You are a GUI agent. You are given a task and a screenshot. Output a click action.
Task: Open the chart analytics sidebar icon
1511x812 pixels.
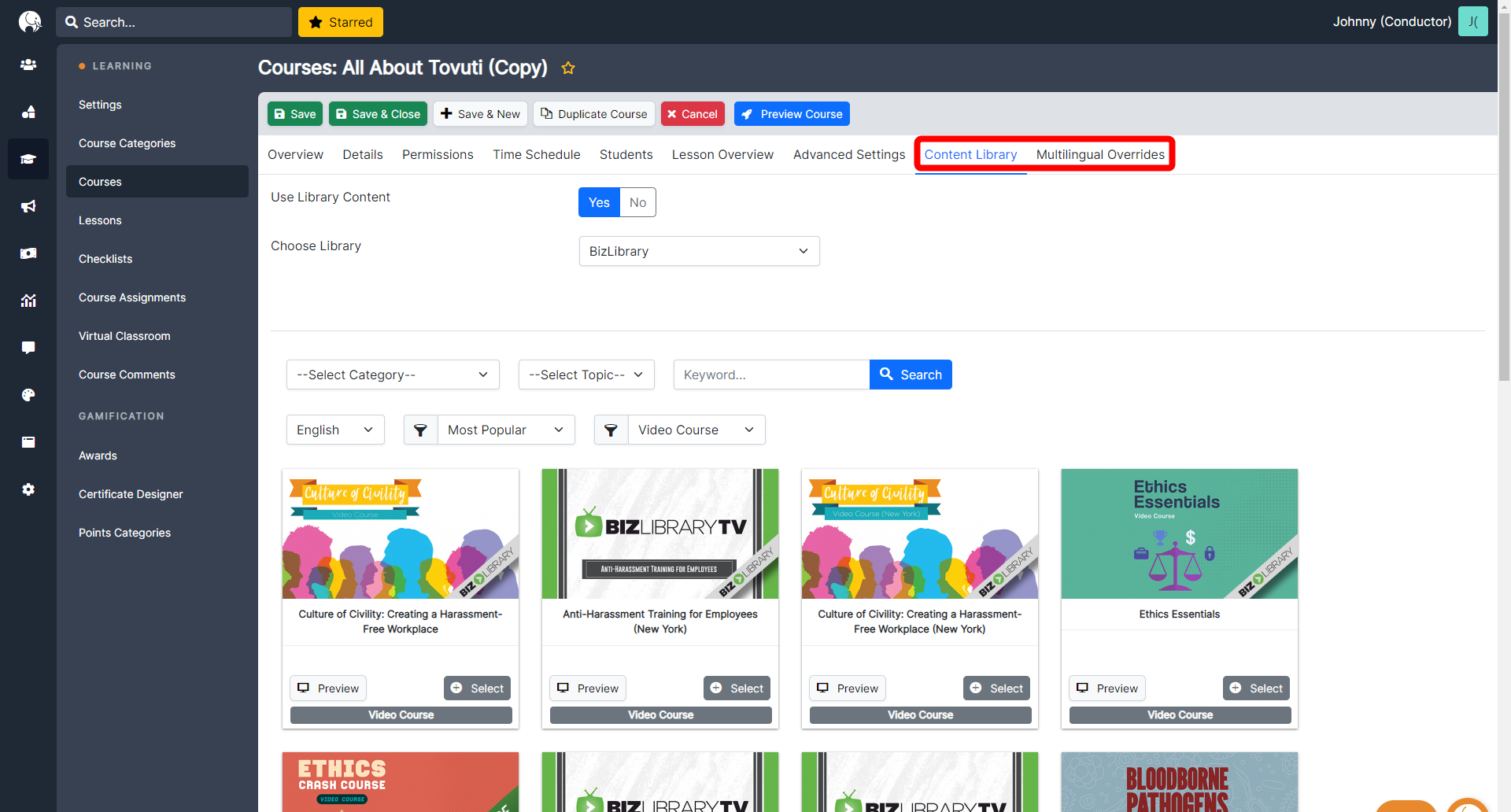(28, 301)
